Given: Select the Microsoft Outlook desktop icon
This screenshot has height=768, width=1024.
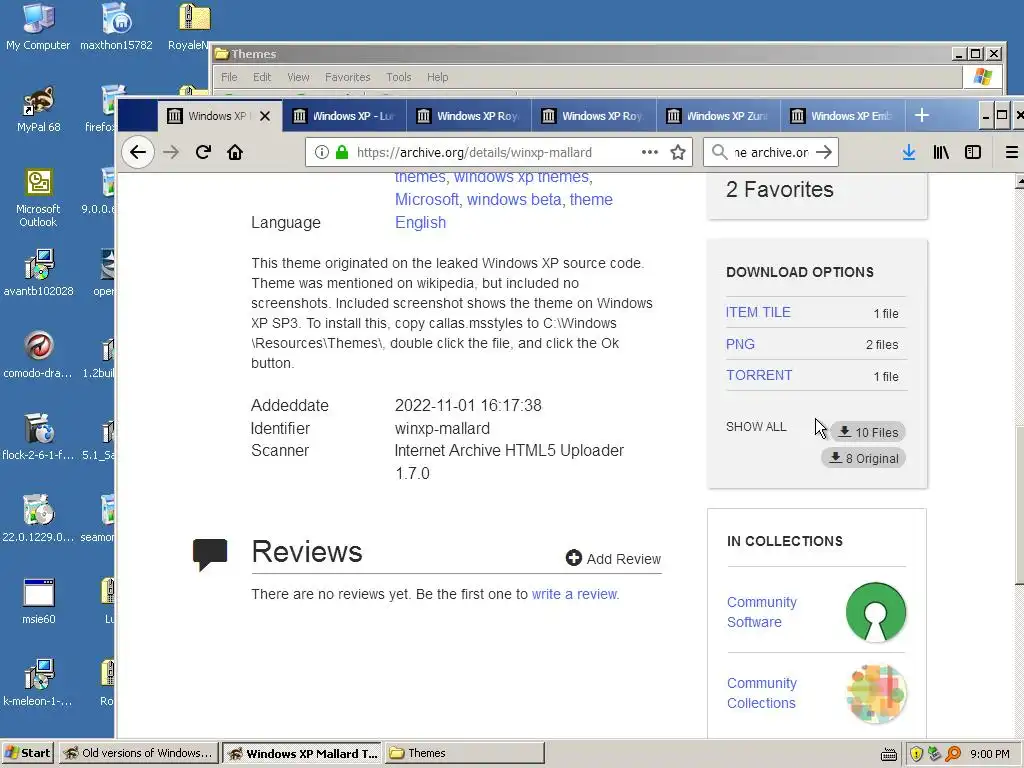Looking at the screenshot, I should 38,198.
